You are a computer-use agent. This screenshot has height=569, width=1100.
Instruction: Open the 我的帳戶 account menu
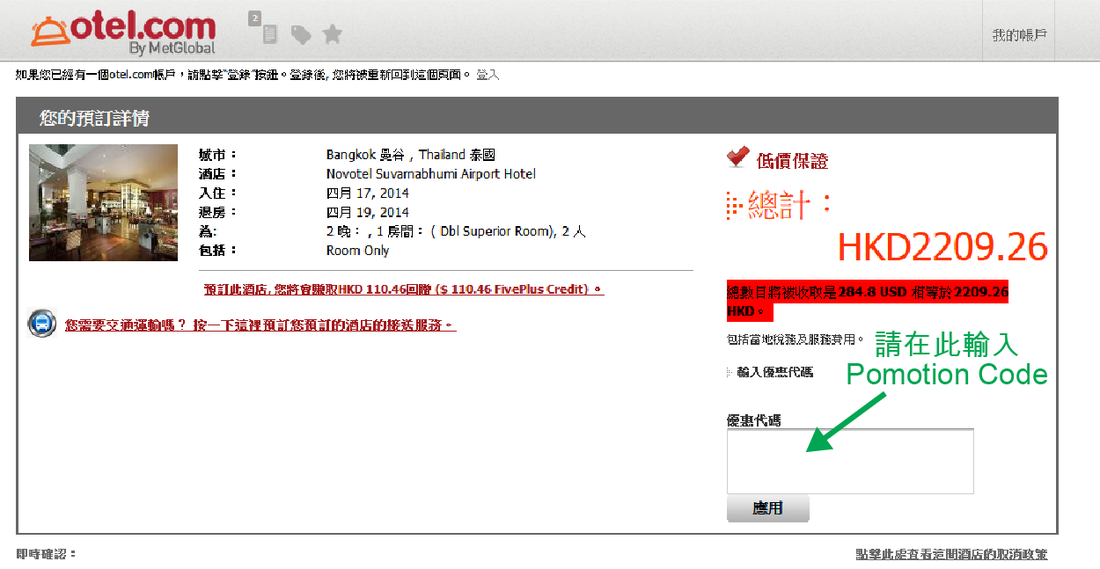tap(1018, 35)
